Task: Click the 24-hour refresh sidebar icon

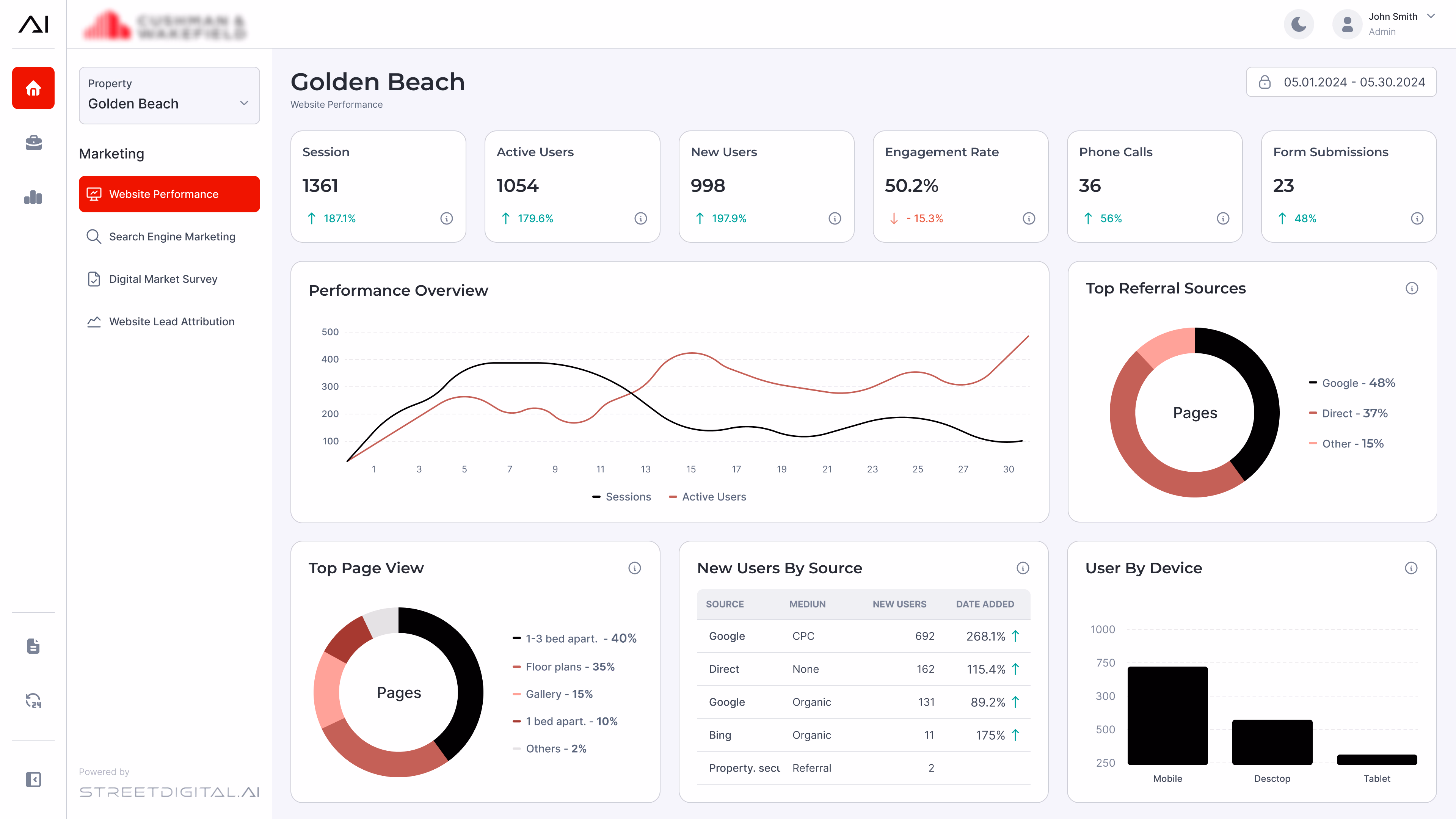Action: tap(33, 701)
